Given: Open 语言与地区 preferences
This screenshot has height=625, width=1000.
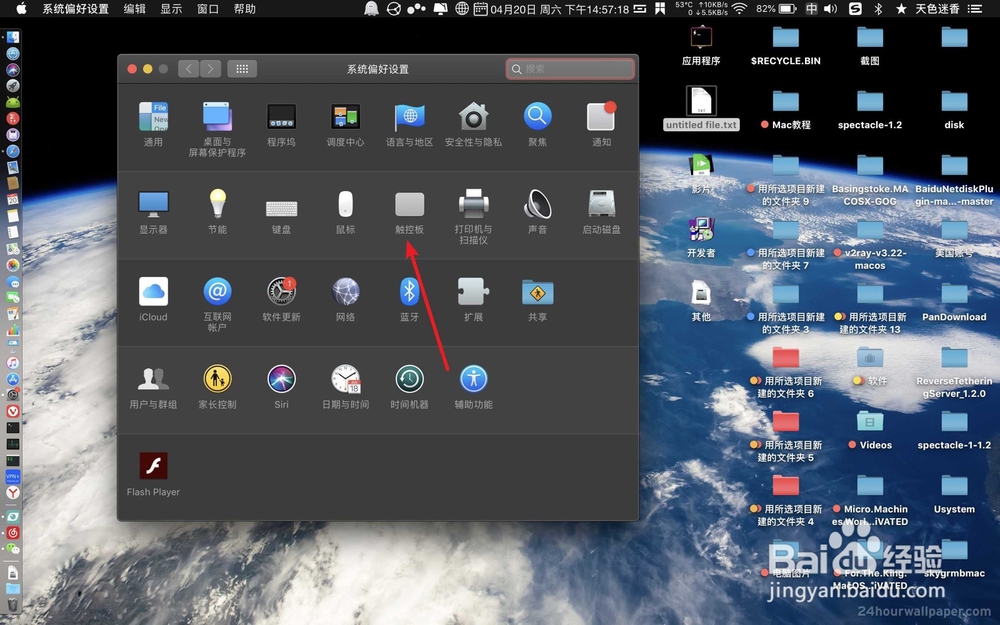Looking at the screenshot, I should click(409, 124).
